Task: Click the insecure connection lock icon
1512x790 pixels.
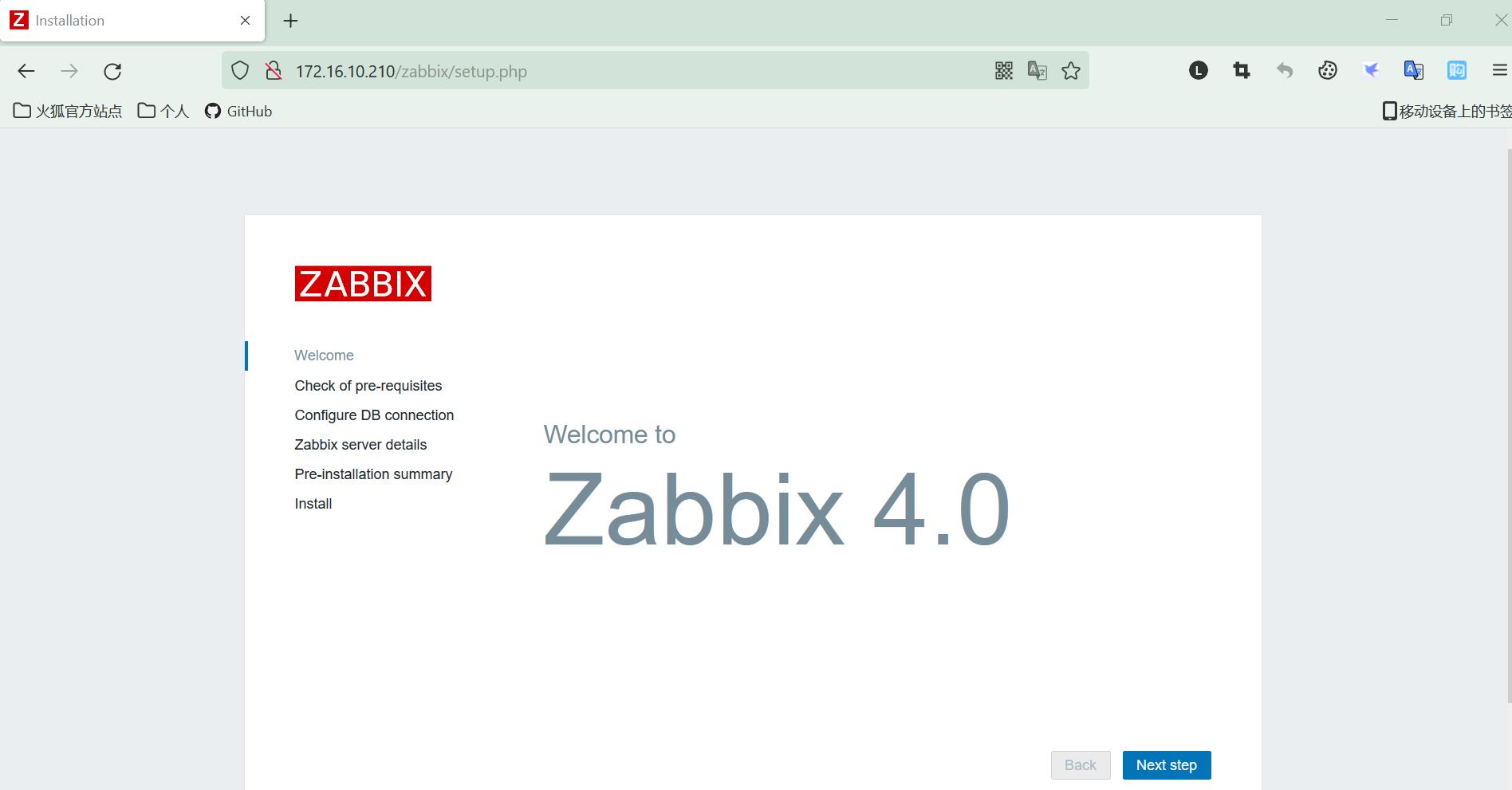Action: pos(274,71)
